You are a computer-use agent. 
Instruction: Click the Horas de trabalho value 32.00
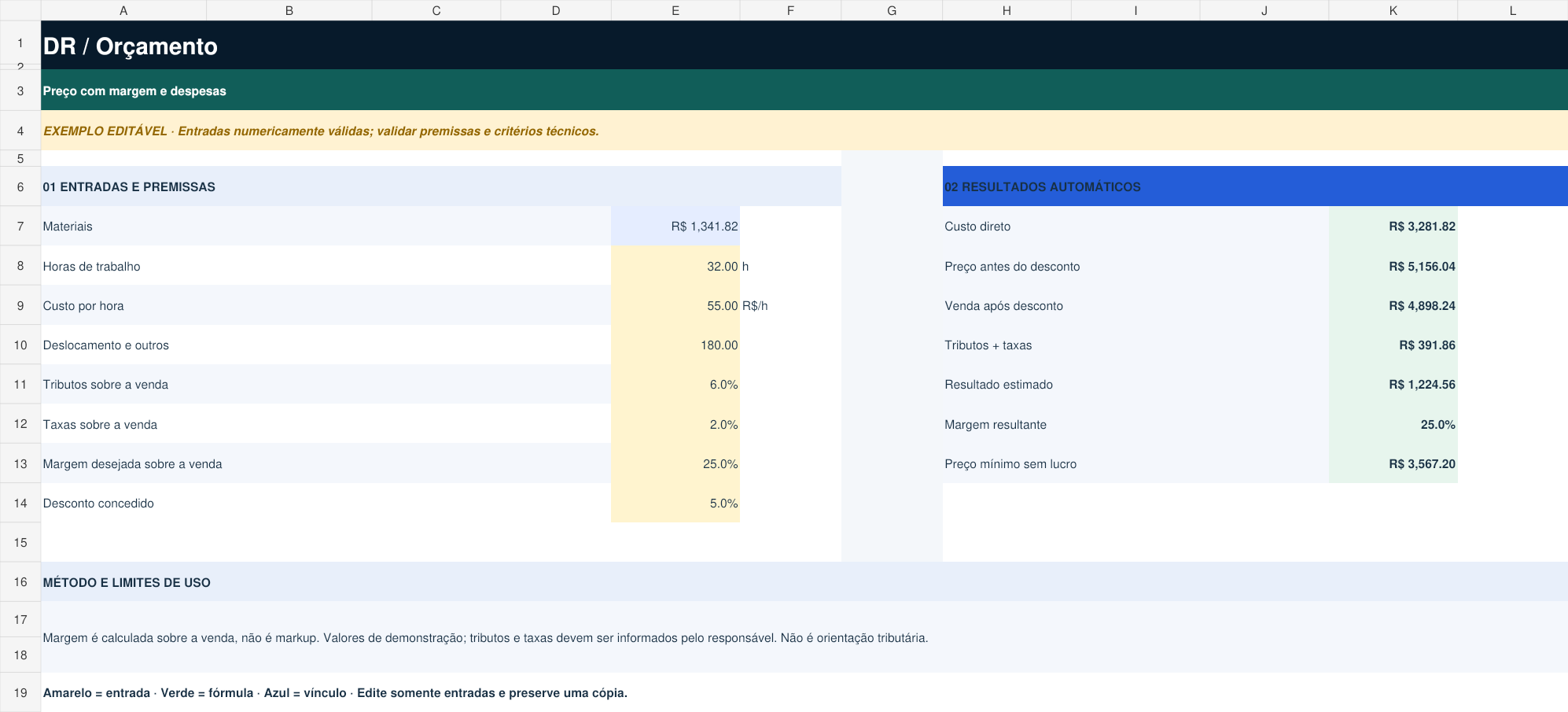(675, 266)
